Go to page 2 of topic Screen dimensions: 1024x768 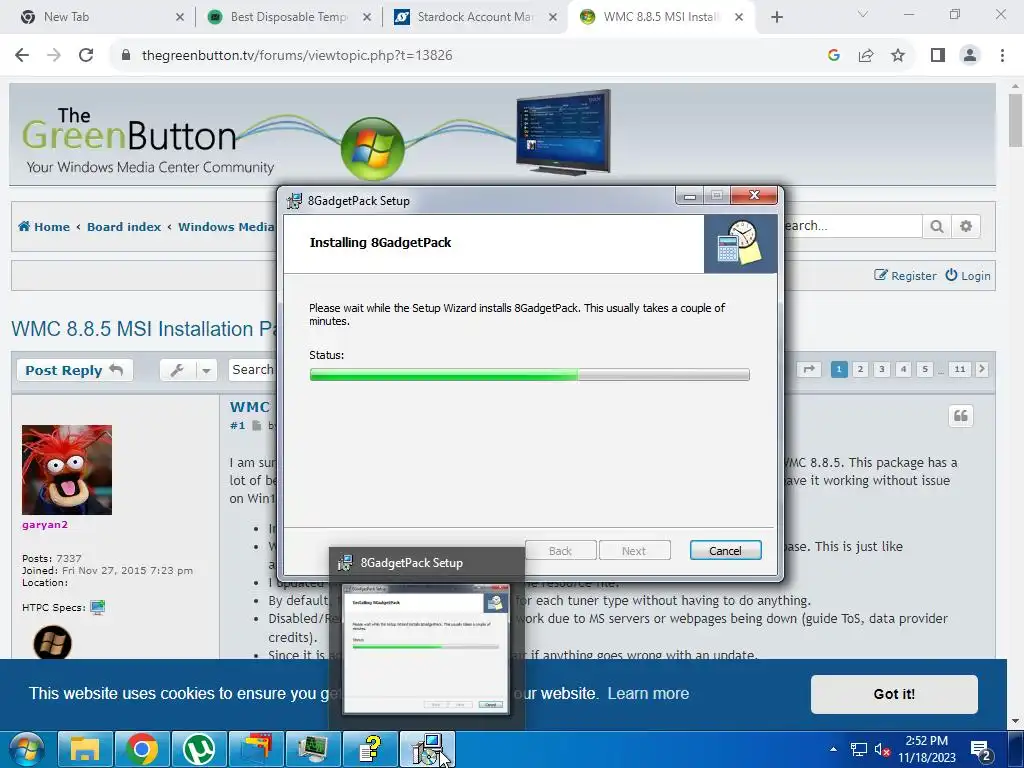click(860, 370)
